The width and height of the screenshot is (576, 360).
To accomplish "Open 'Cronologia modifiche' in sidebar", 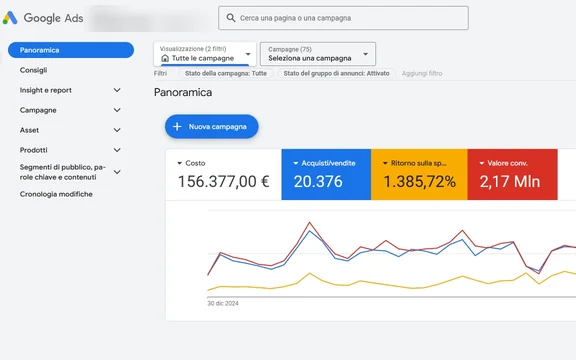I will pos(56,194).
